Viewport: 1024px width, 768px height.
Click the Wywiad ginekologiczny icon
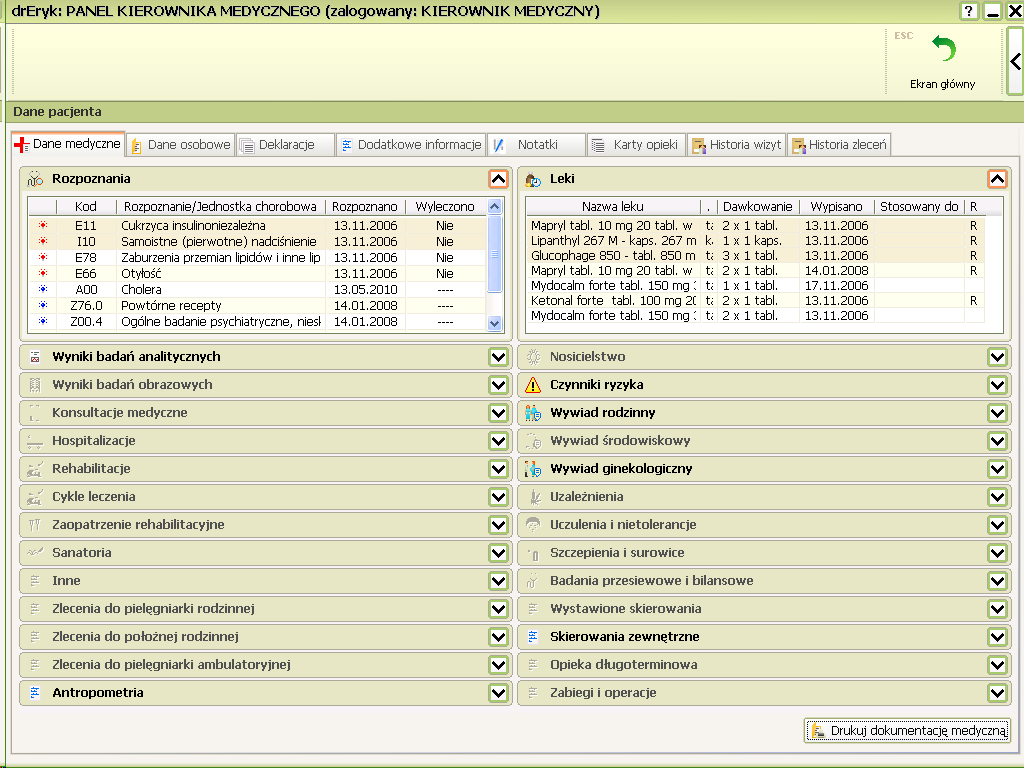533,469
